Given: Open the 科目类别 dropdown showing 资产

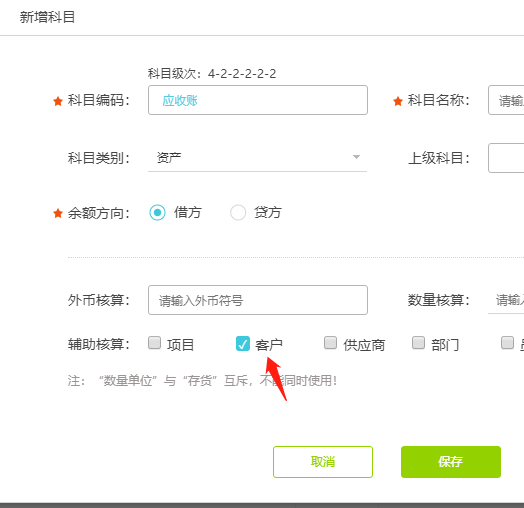Looking at the screenshot, I should click(257, 157).
